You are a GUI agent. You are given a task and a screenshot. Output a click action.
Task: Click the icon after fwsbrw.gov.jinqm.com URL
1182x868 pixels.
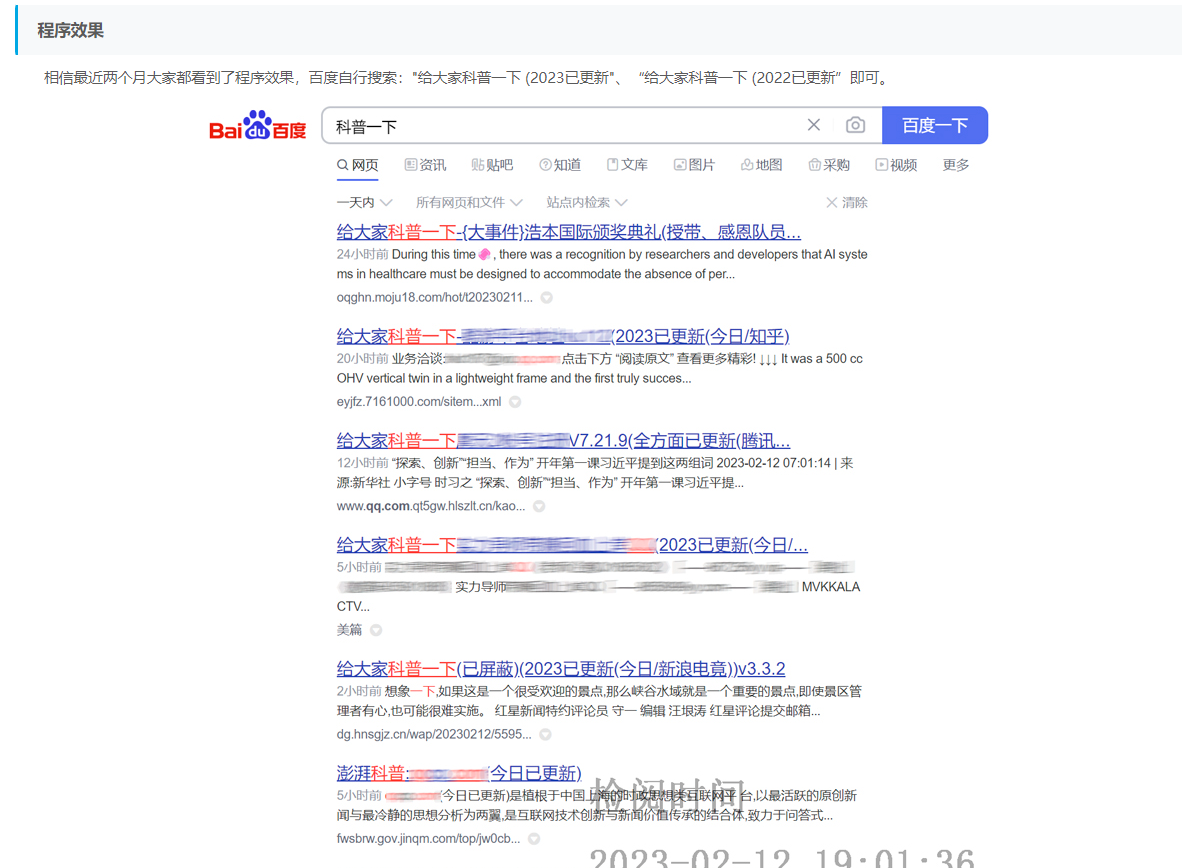534,839
